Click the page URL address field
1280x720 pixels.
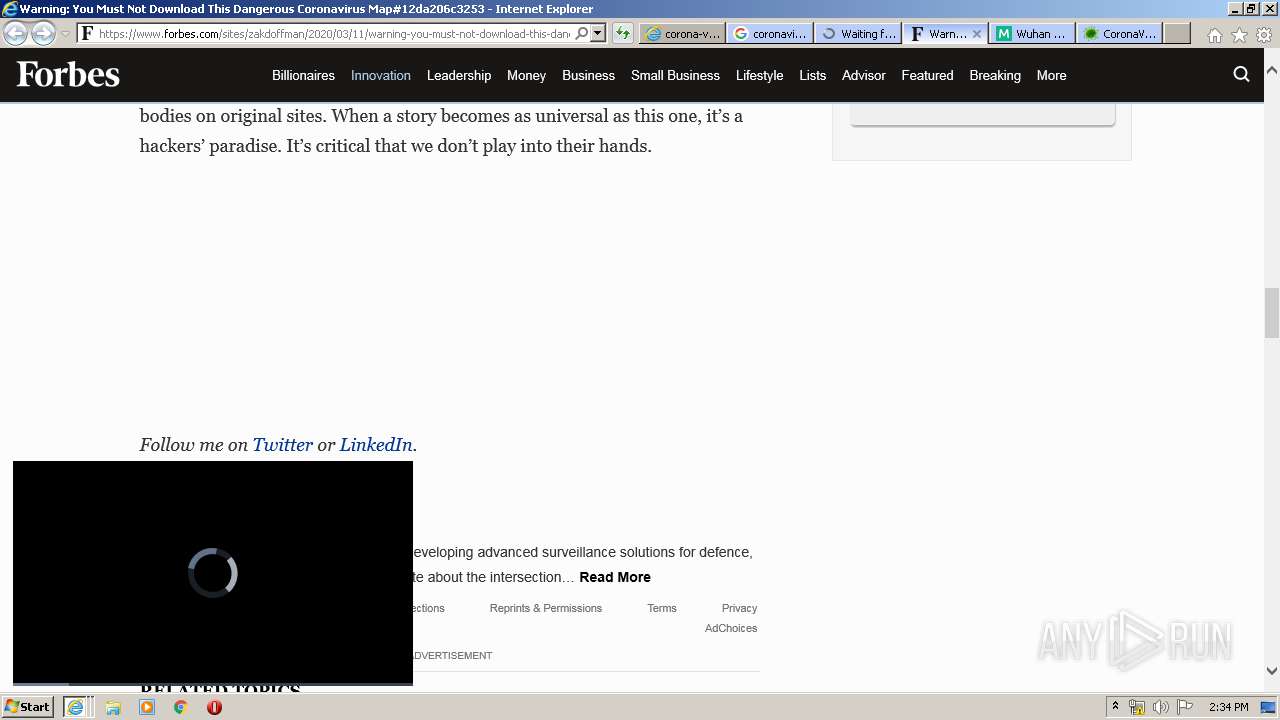[x=334, y=33]
